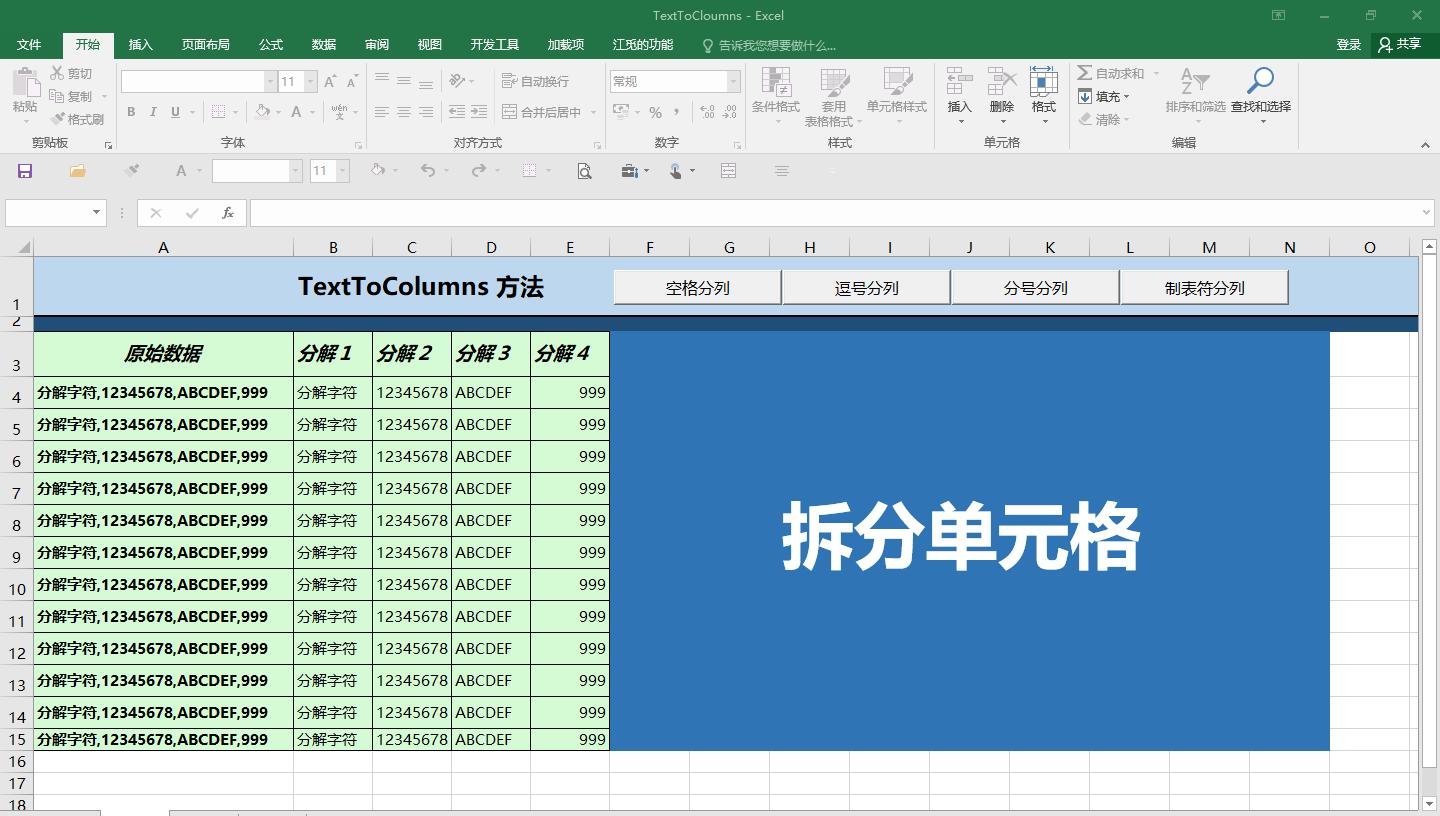Click the Save icon on quick access toolbar
1440x816 pixels.
click(x=22, y=170)
